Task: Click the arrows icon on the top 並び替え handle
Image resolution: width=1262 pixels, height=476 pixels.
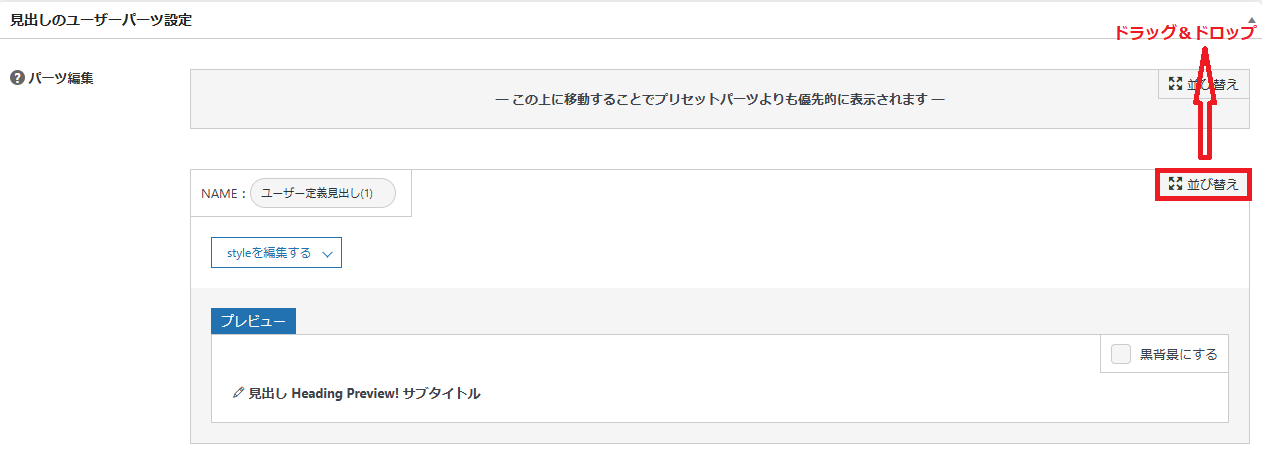Action: coord(1175,84)
